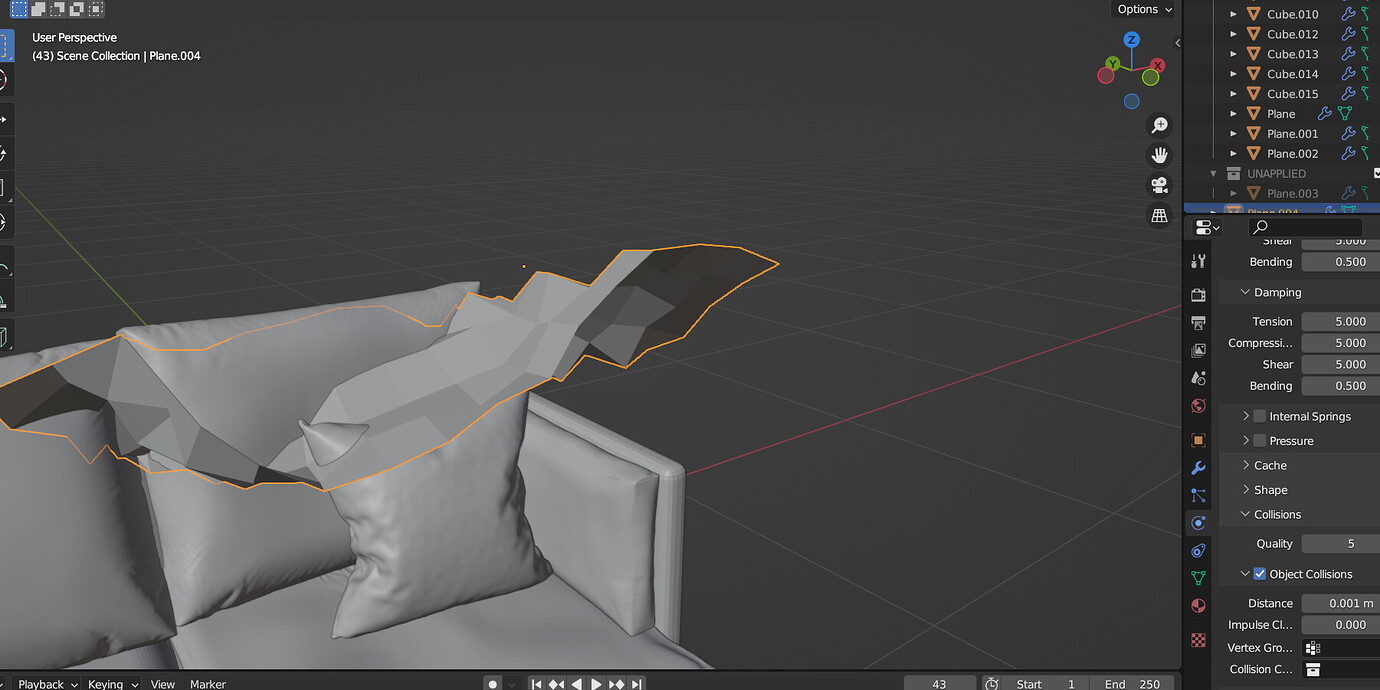Toggle the camera view icon
The height and width of the screenshot is (690, 1380).
coord(1159,185)
